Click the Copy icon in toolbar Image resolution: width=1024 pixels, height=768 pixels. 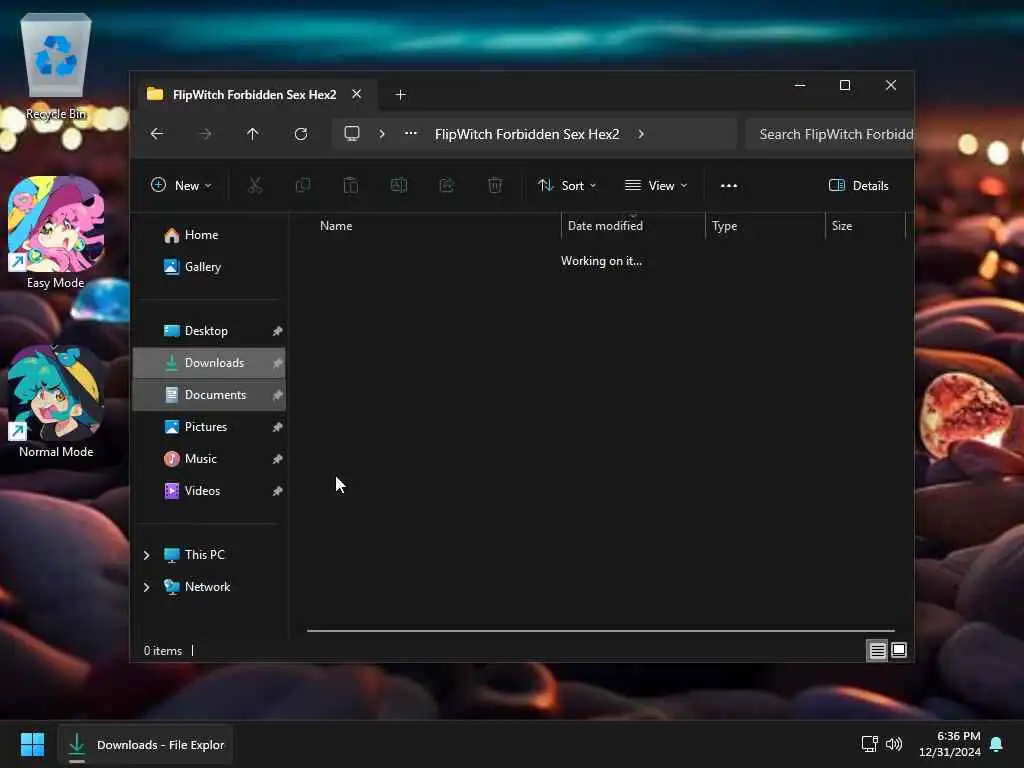click(303, 185)
